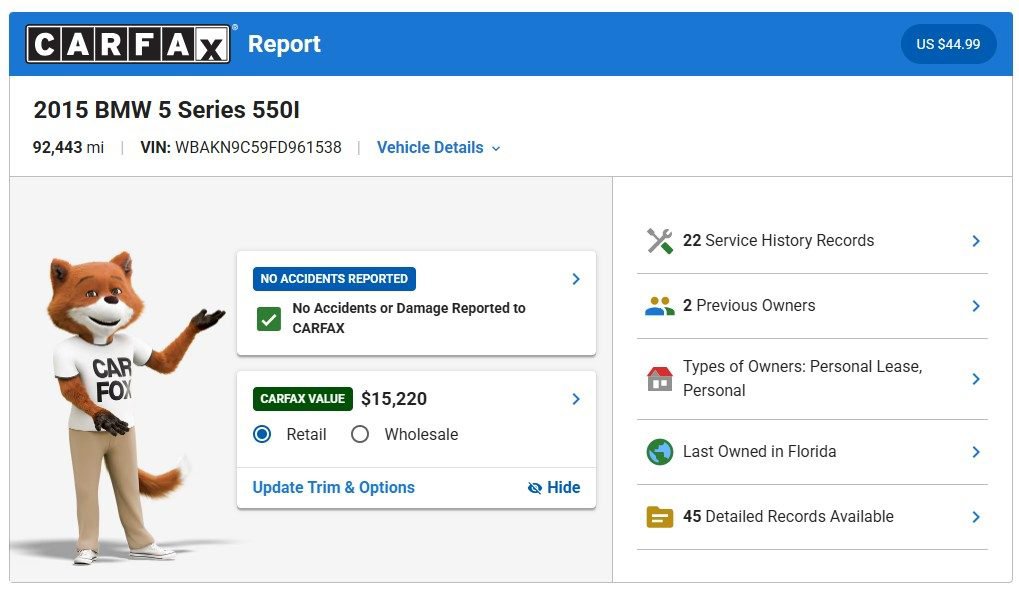
Task: Open chevron next to 22 Service History Records
Action: [x=975, y=241]
